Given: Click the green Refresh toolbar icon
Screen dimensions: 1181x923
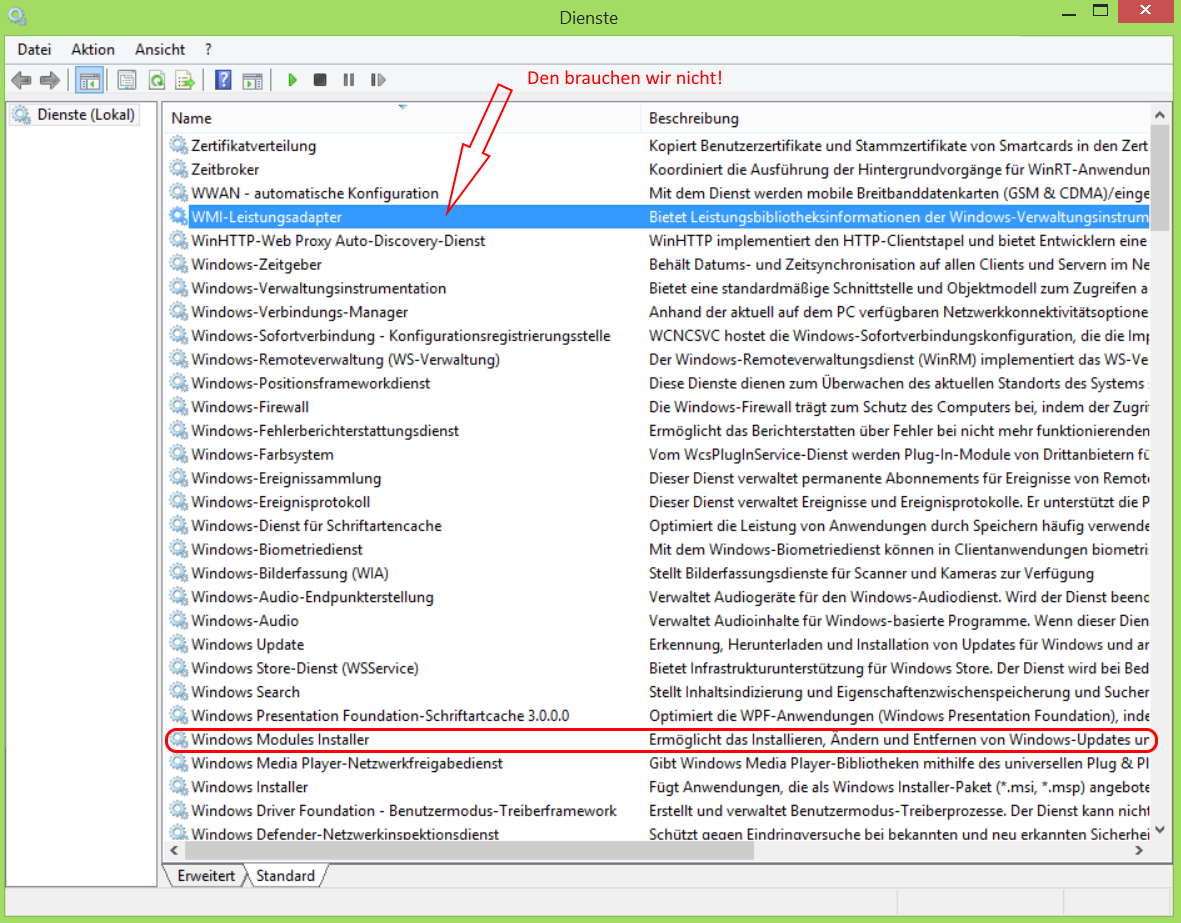Looking at the screenshot, I should tap(156, 80).
